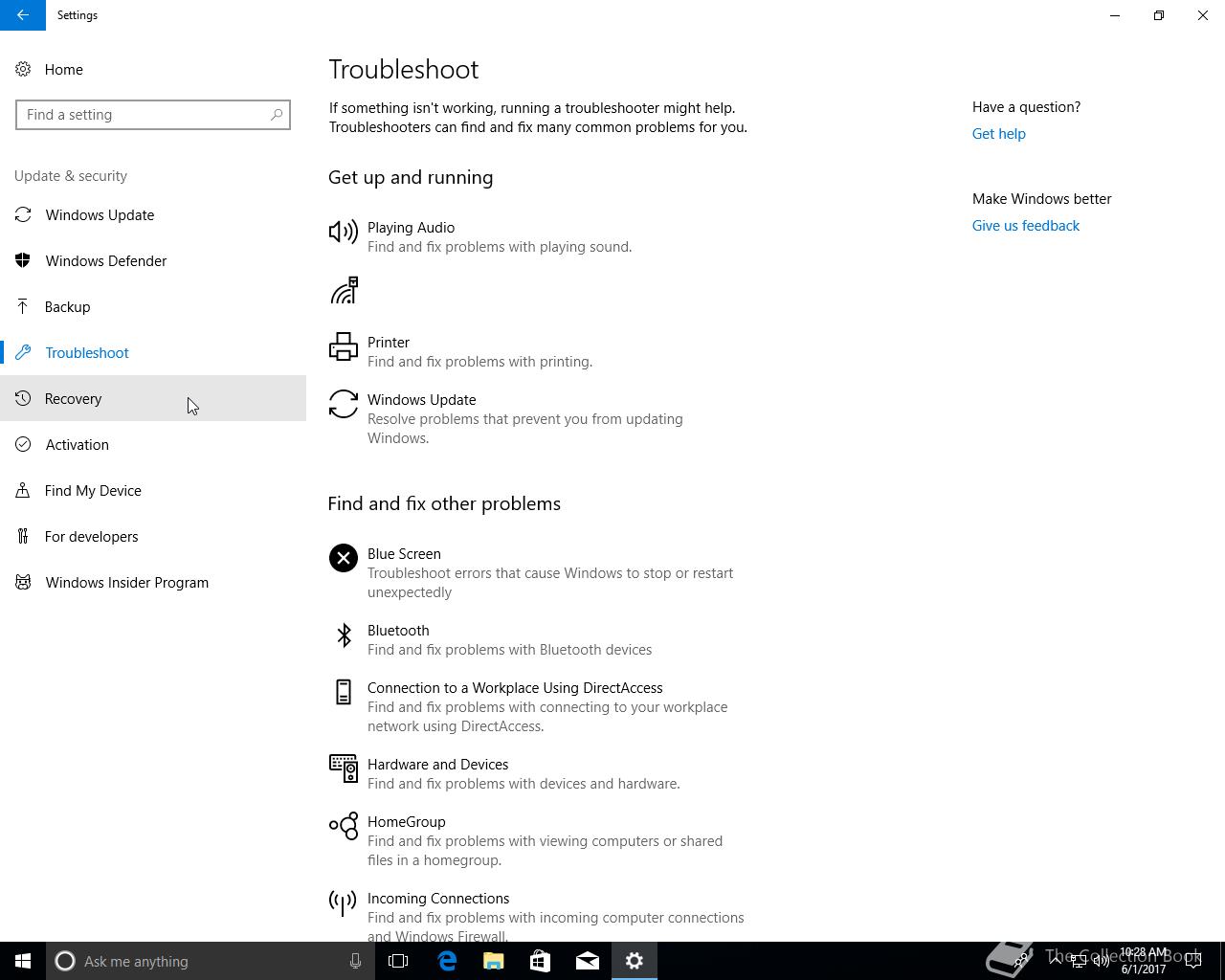This screenshot has width=1225, height=980.
Task: Open the Store from taskbar
Action: [x=541, y=961]
